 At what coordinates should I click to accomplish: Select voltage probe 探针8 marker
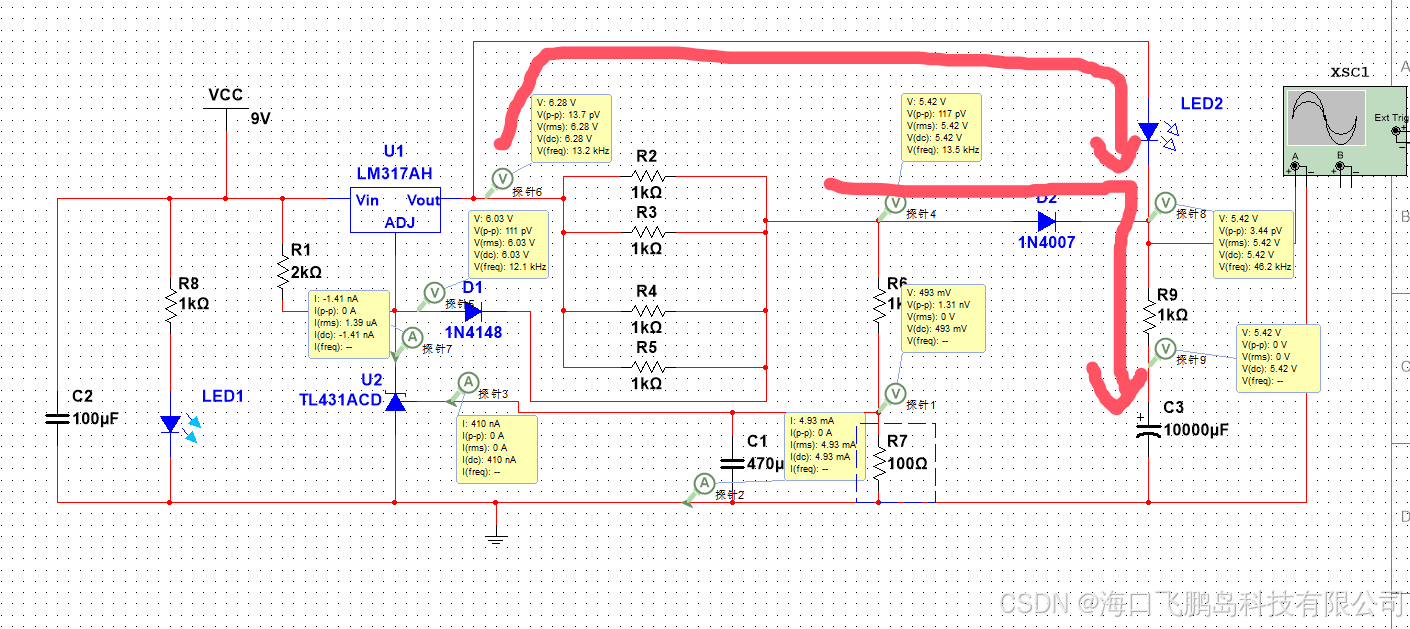tap(1164, 203)
